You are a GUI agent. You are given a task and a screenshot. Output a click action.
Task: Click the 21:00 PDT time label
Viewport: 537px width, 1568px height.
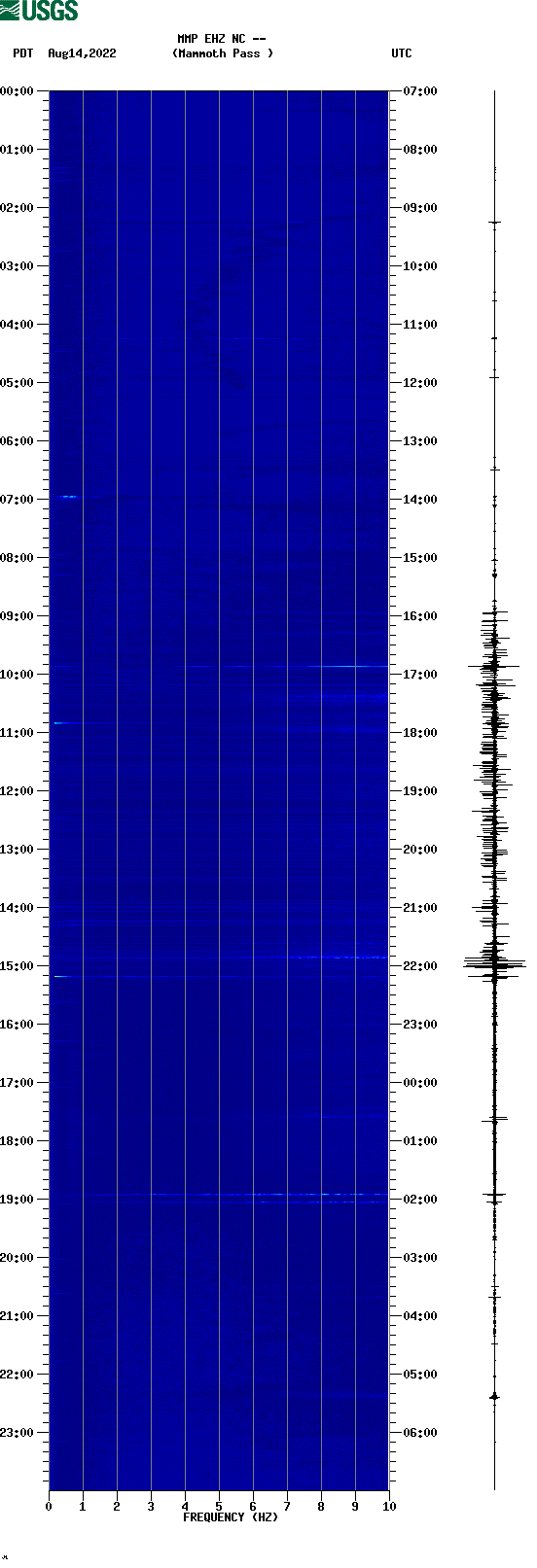18,1316
